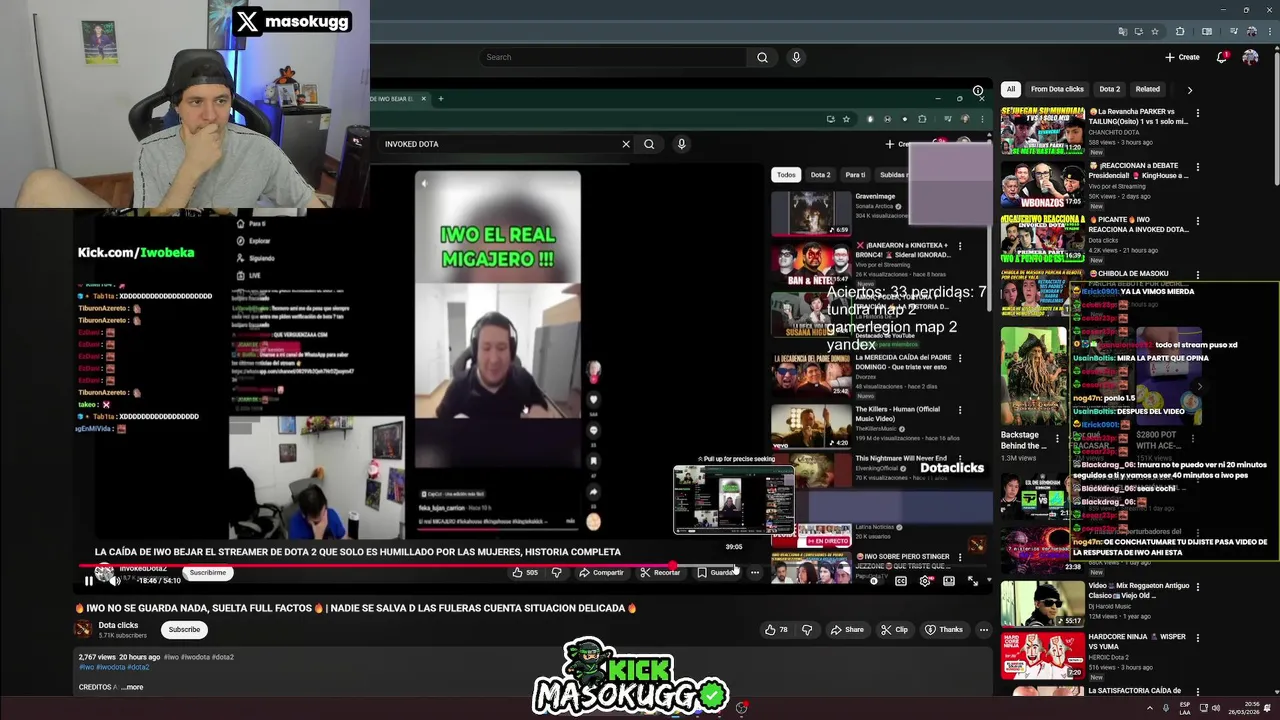Screen dimensions: 1280x720
Task: Open the Para ti item in the Kick sidebar
Action: pos(250,224)
